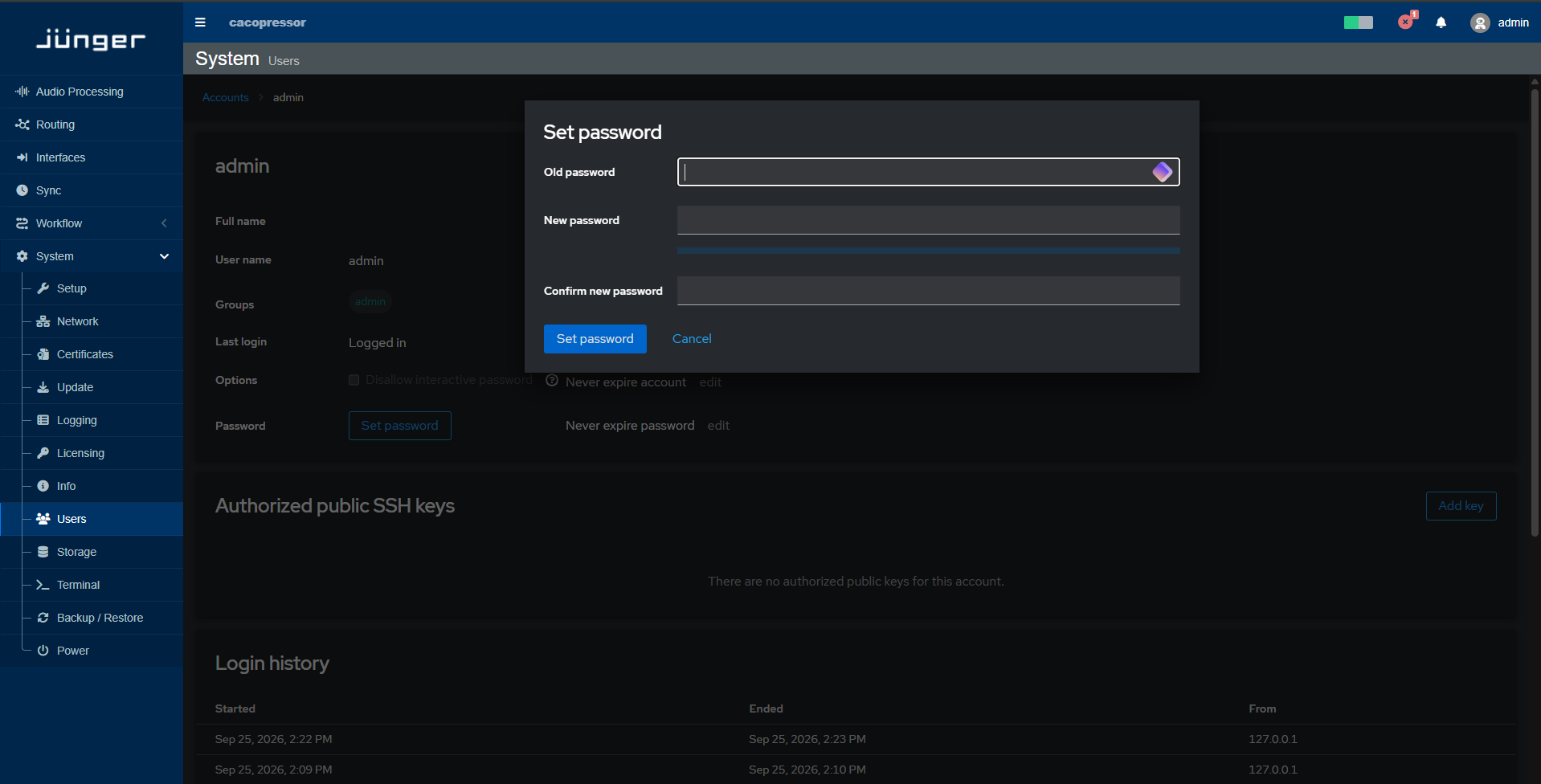
Task: Open Audio Processing section
Action: [x=92, y=92]
